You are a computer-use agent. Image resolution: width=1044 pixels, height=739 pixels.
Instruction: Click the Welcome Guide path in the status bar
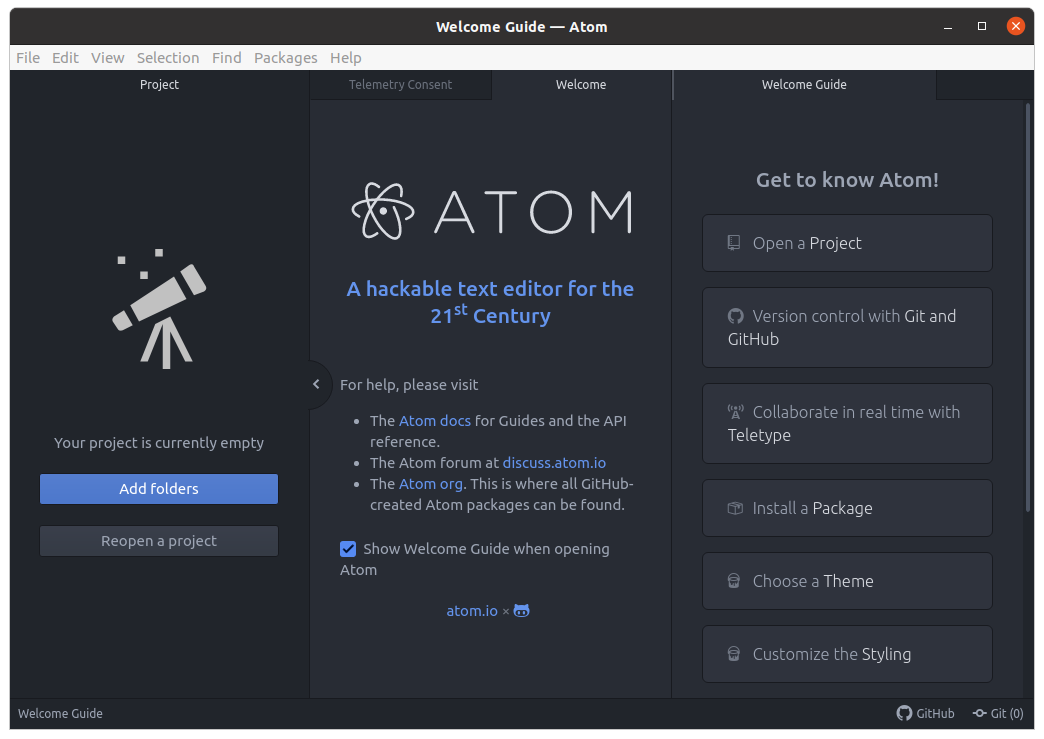coord(61,713)
